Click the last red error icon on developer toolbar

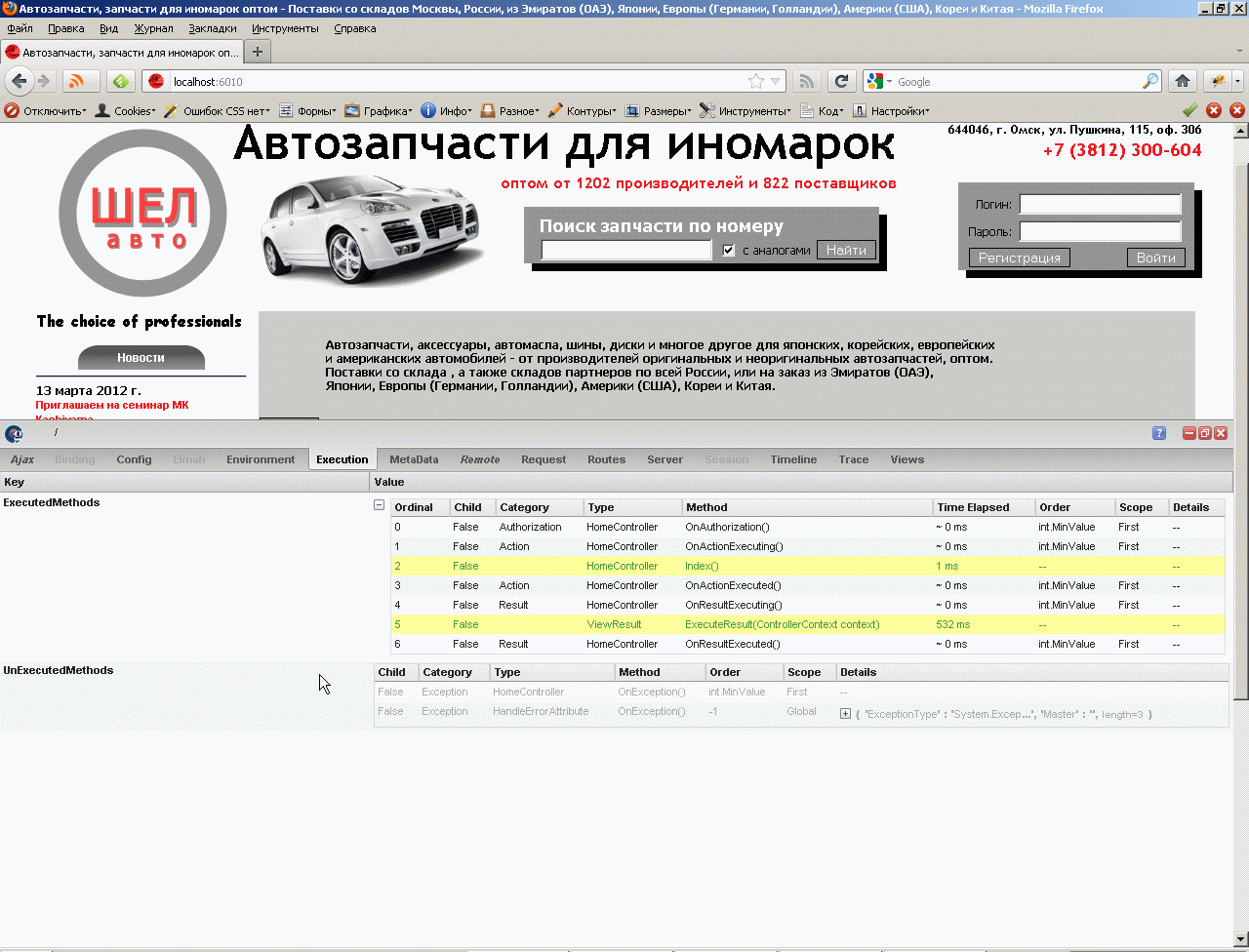coord(1237,110)
